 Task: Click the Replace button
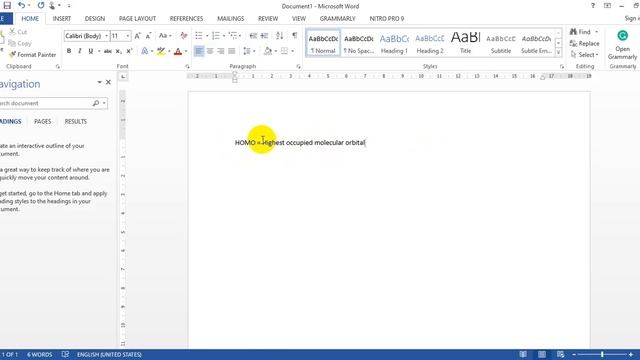(x=584, y=43)
